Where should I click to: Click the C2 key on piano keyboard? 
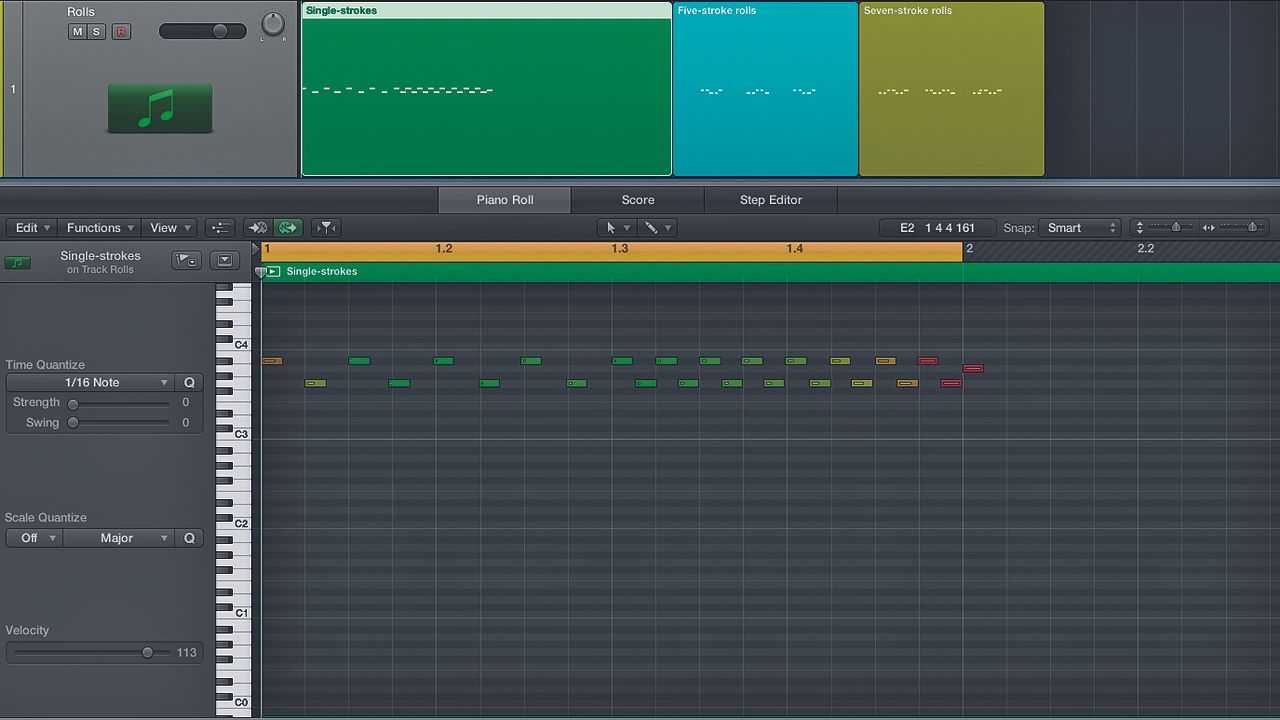pos(234,523)
